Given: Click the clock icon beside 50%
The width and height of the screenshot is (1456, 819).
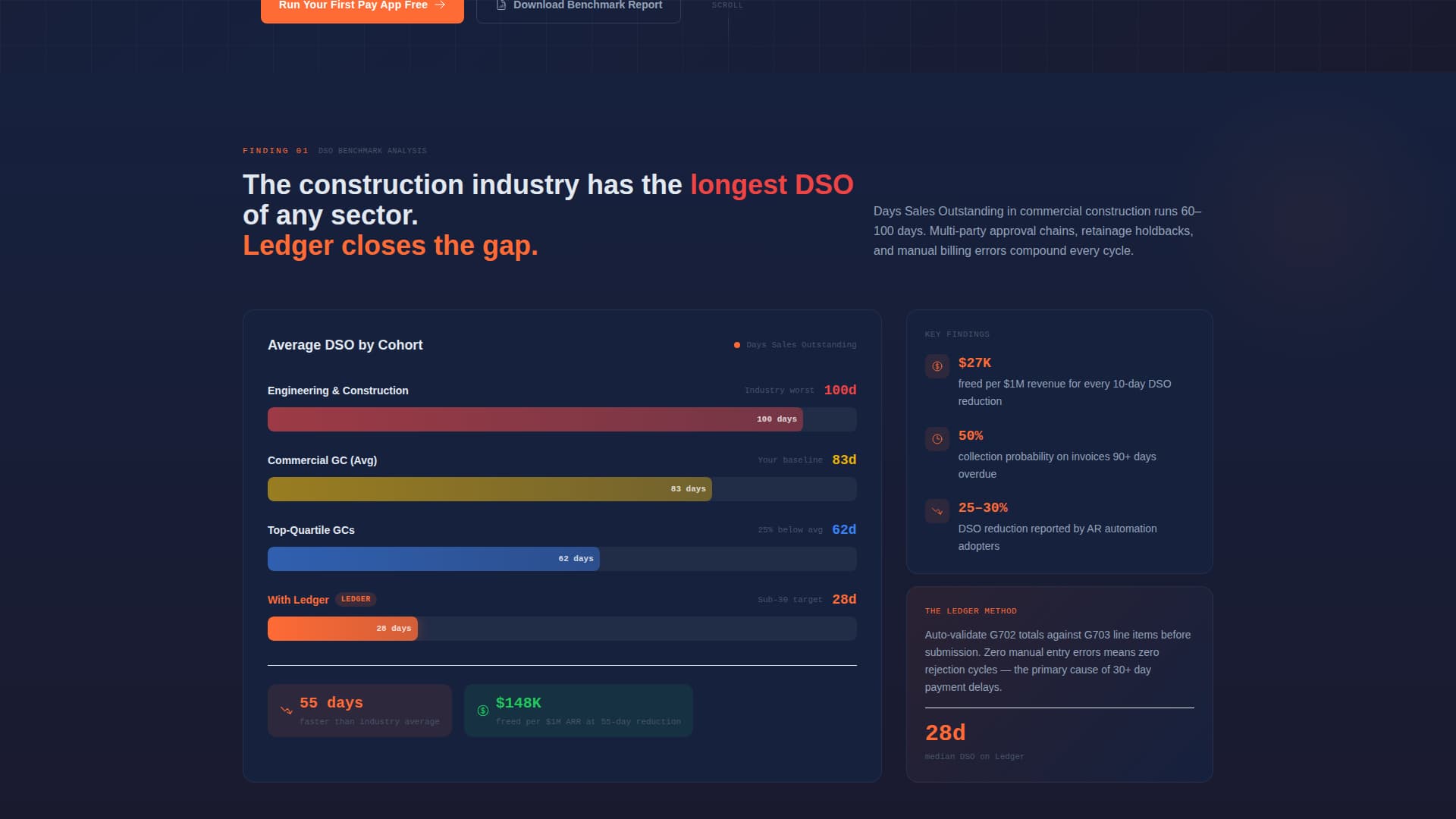Looking at the screenshot, I should click(937, 439).
